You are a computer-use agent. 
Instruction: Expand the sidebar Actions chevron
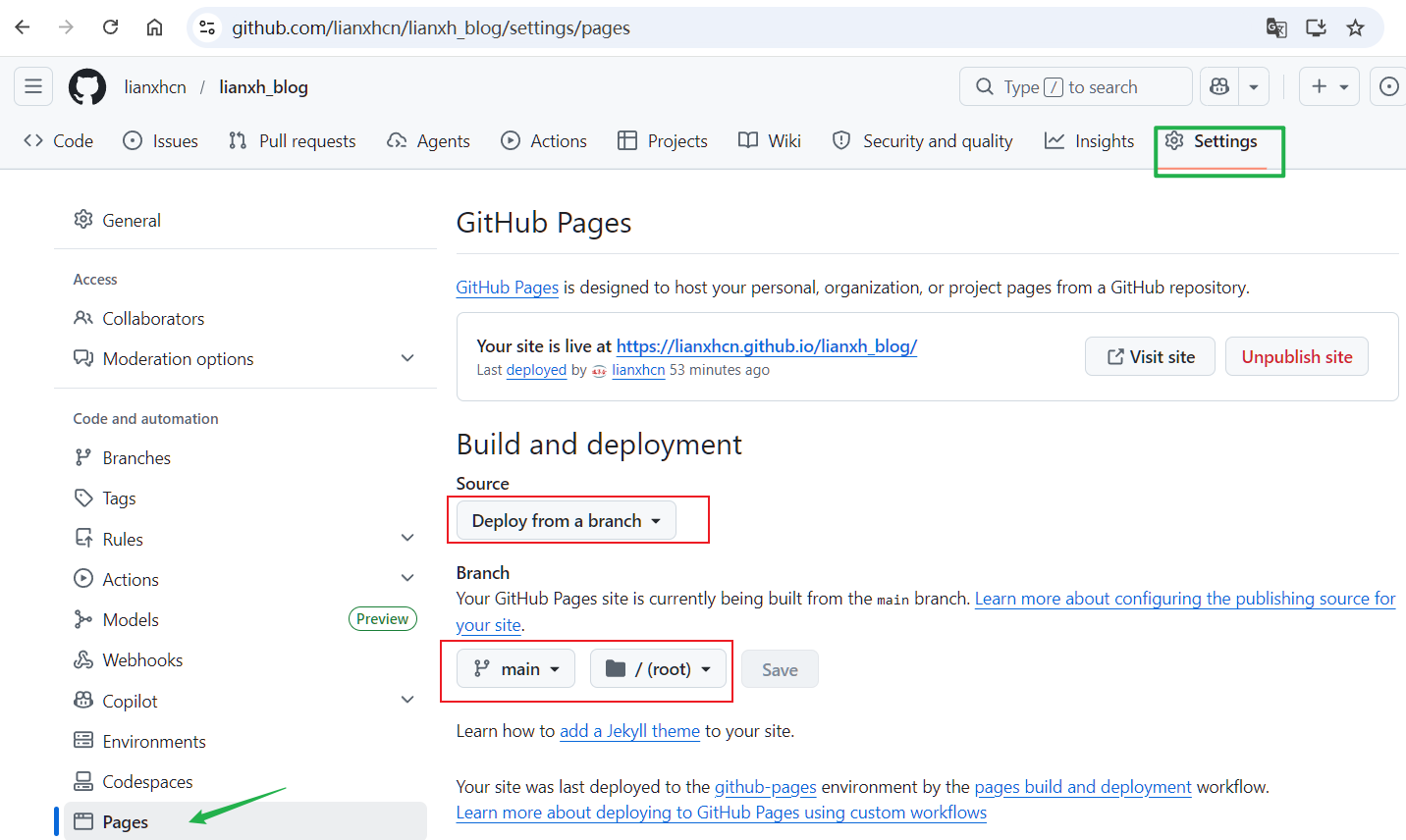click(x=407, y=578)
